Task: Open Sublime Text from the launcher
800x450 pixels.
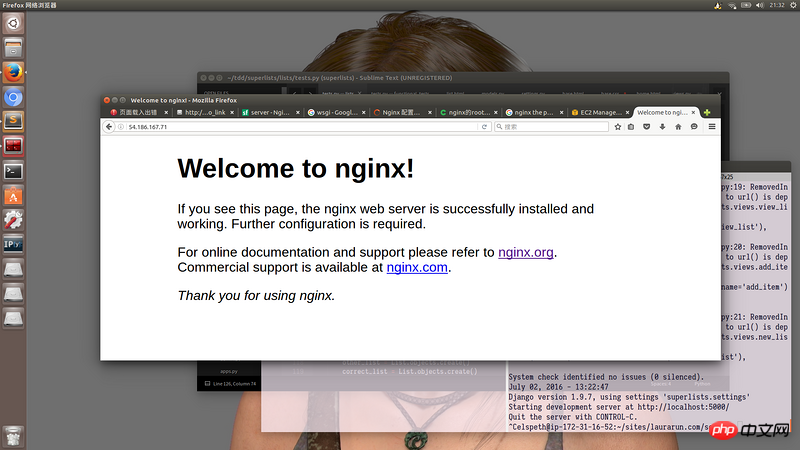Action: click(13, 121)
